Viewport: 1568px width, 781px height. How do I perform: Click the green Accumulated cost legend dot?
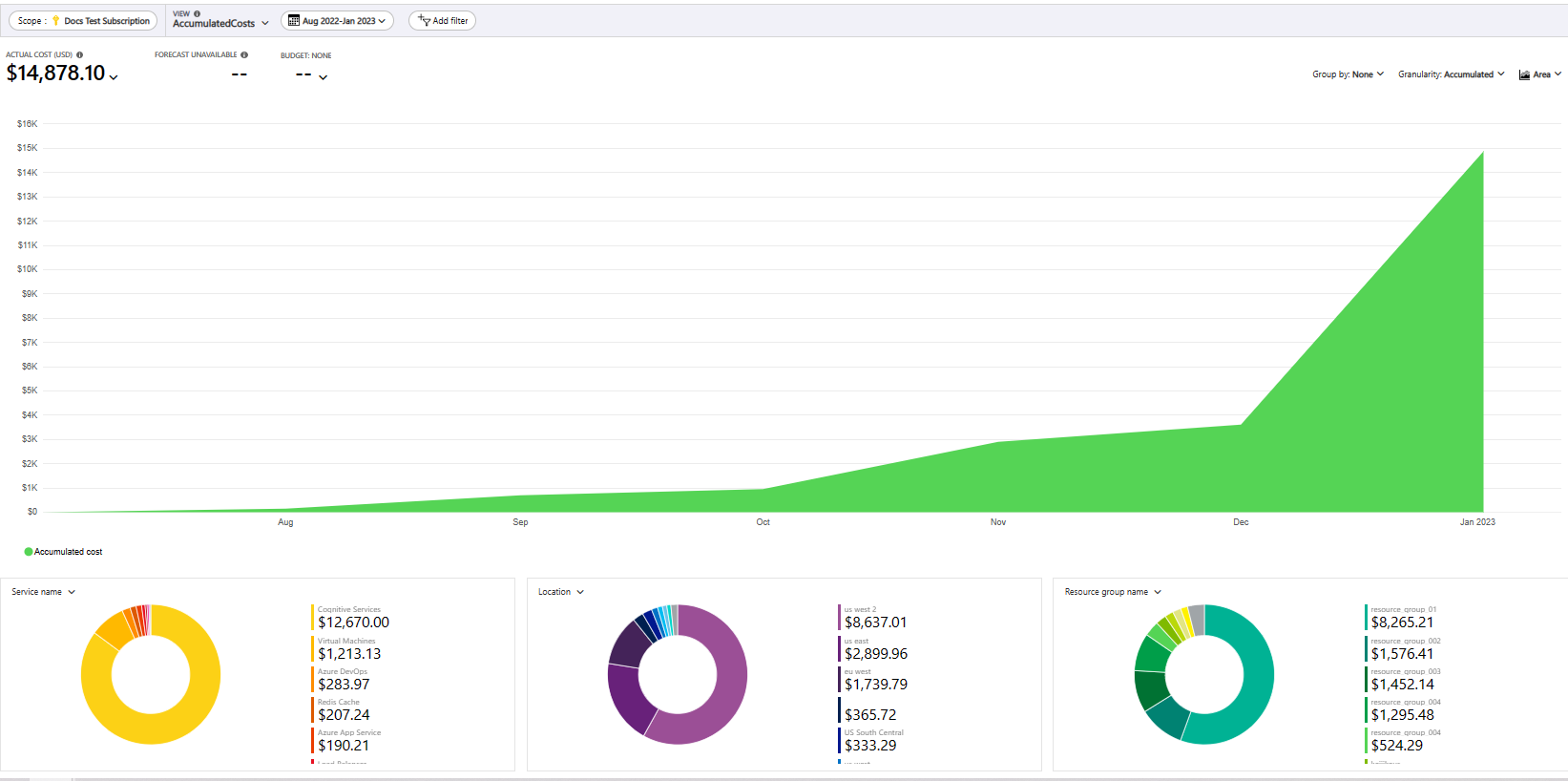click(29, 552)
